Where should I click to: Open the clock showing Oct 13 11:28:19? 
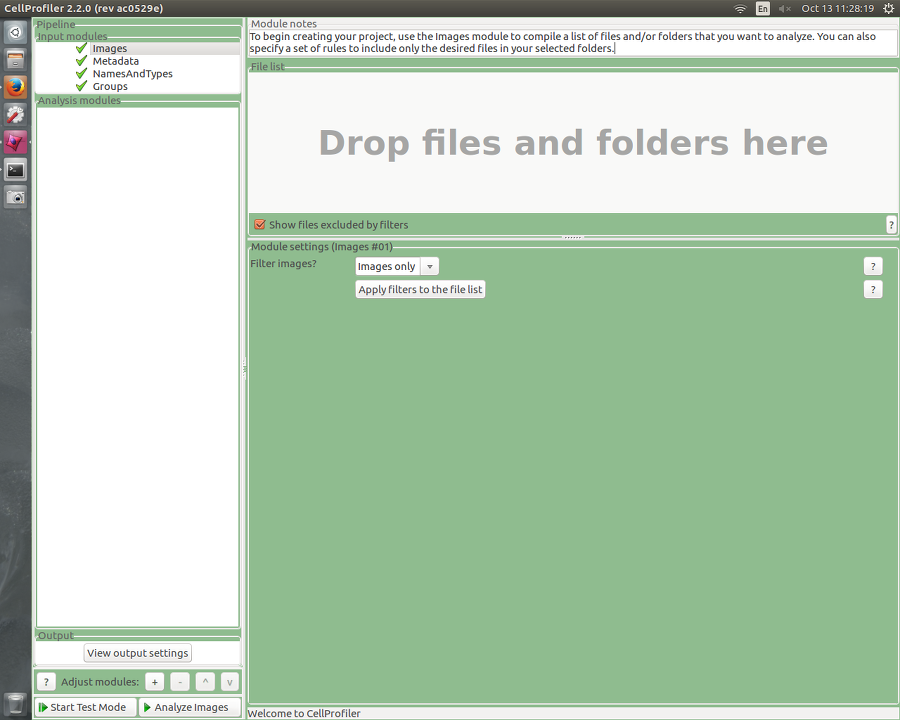(837, 9)
